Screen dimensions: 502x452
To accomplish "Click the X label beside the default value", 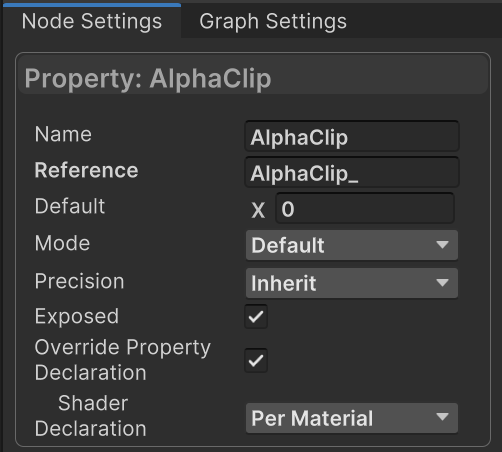I will [x=258, y=210].
